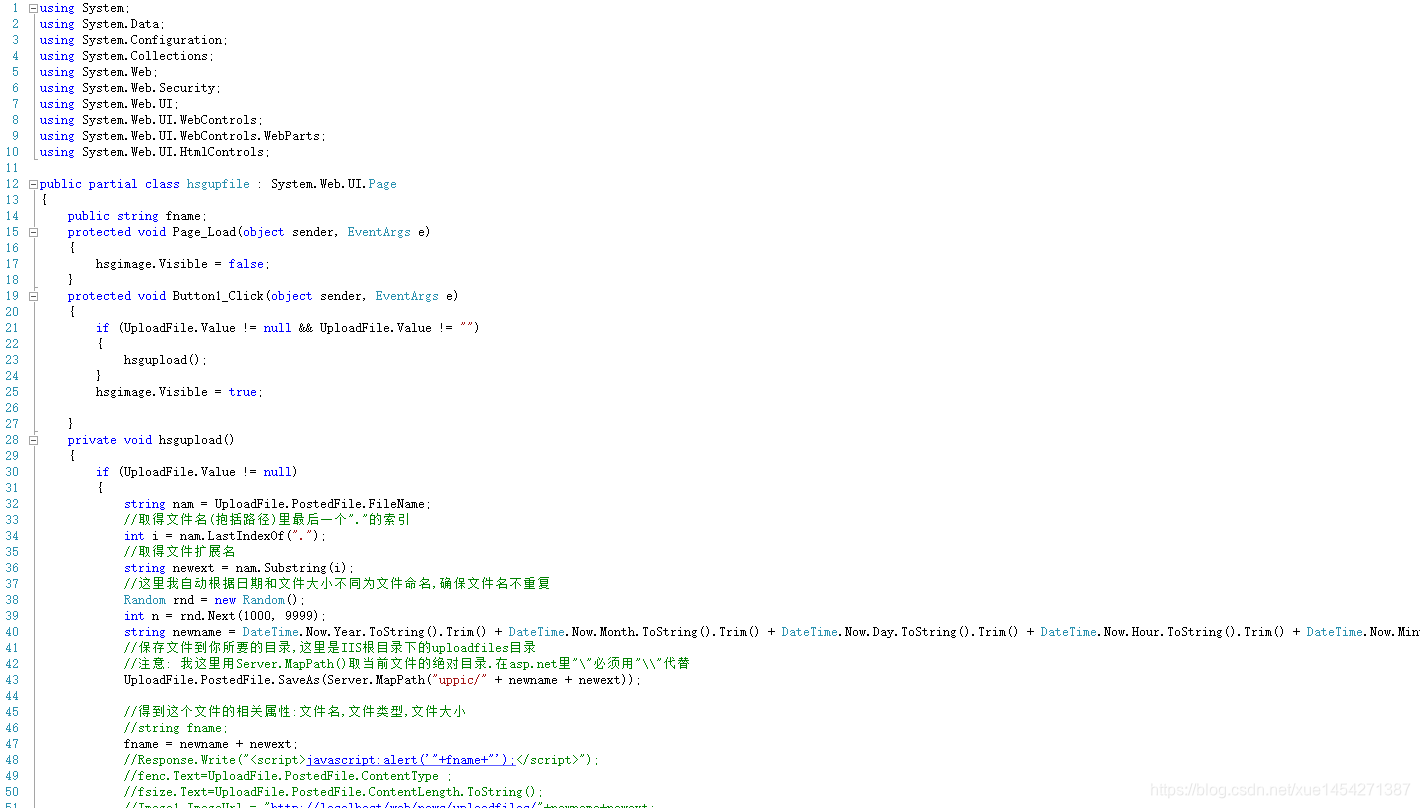Click line number 44 in the gutter
The width and height of the screenshot is (1420, 808).
click(12, 696)
